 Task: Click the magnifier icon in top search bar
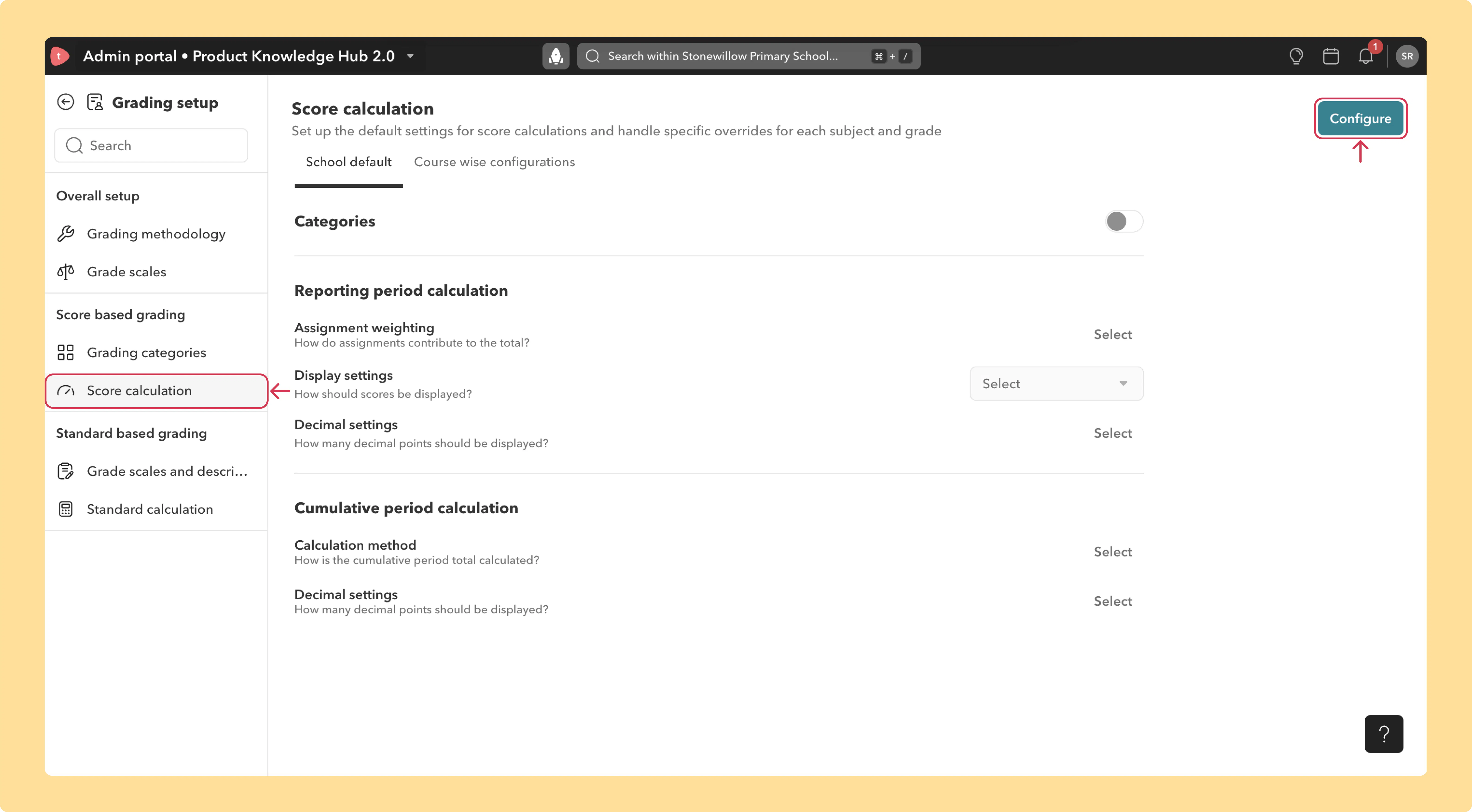coord(593,56)
